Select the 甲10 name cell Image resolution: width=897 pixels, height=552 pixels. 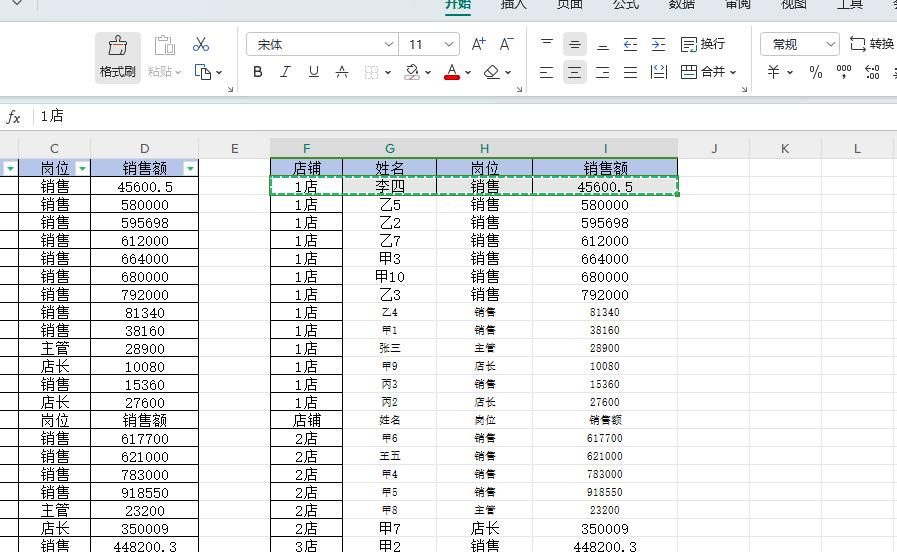[x=390, y=277]
